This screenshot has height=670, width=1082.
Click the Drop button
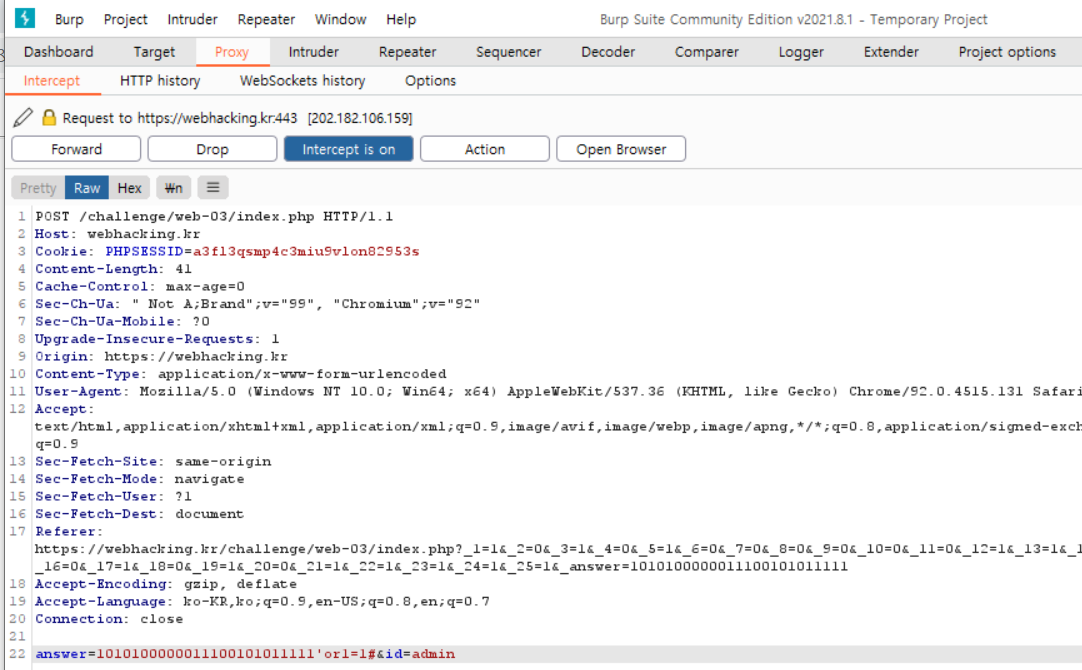pyautogui.click(x=213, y=149)
